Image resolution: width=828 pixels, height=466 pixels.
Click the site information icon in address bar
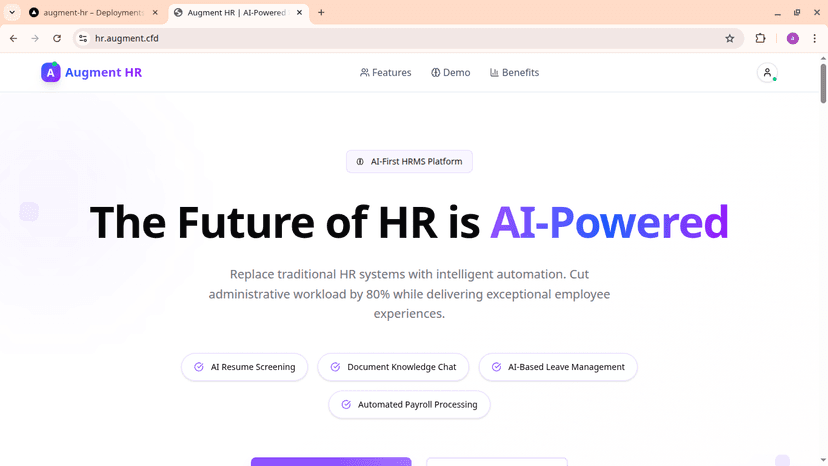(83, 38)
